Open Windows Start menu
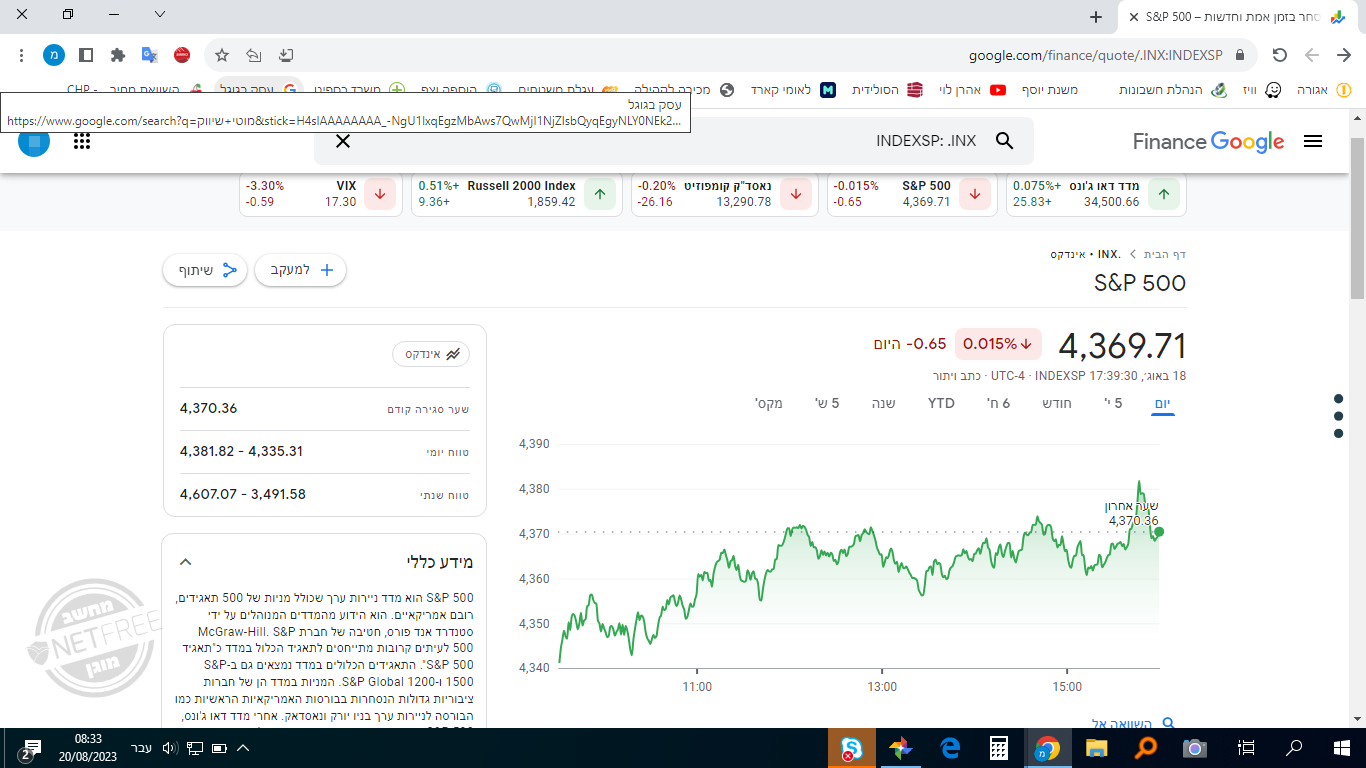1366x768 pixels. (x=1342, y=748)
